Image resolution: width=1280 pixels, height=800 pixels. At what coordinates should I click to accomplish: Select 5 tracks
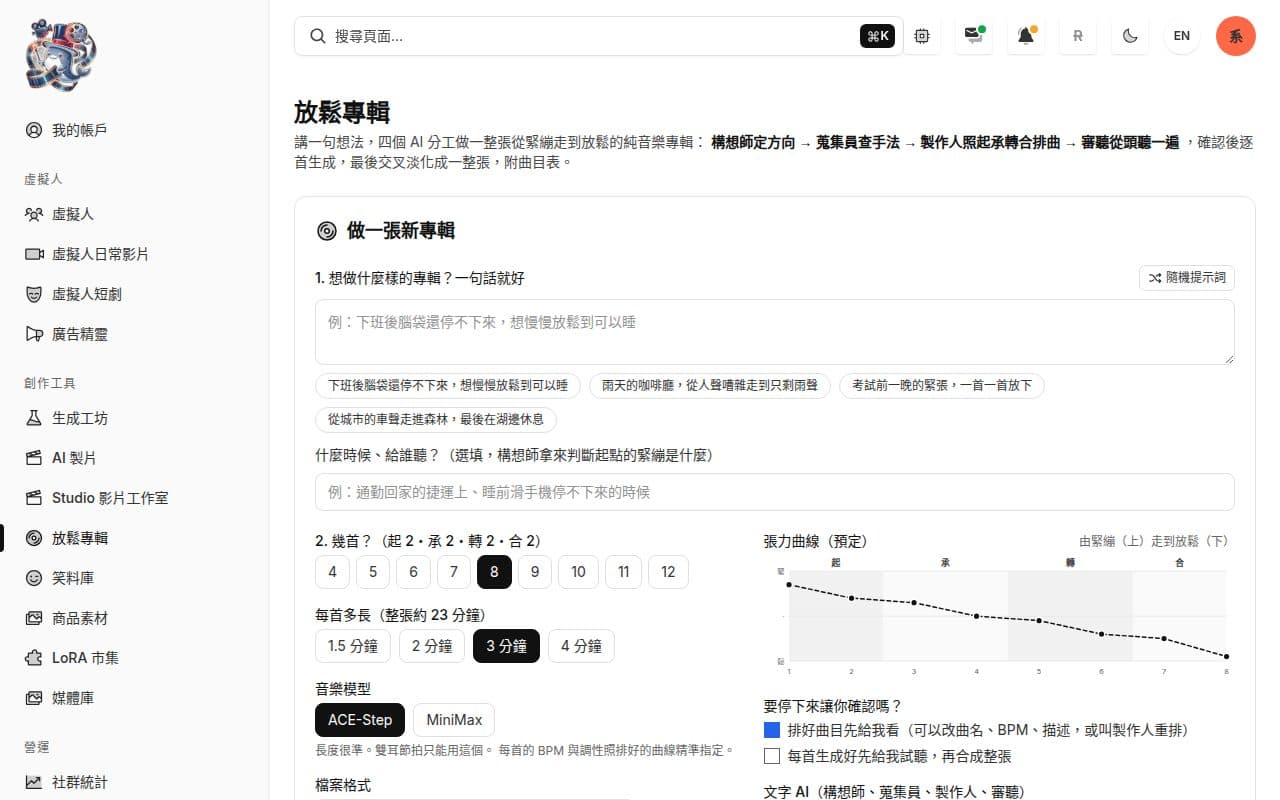coord(373,572)
